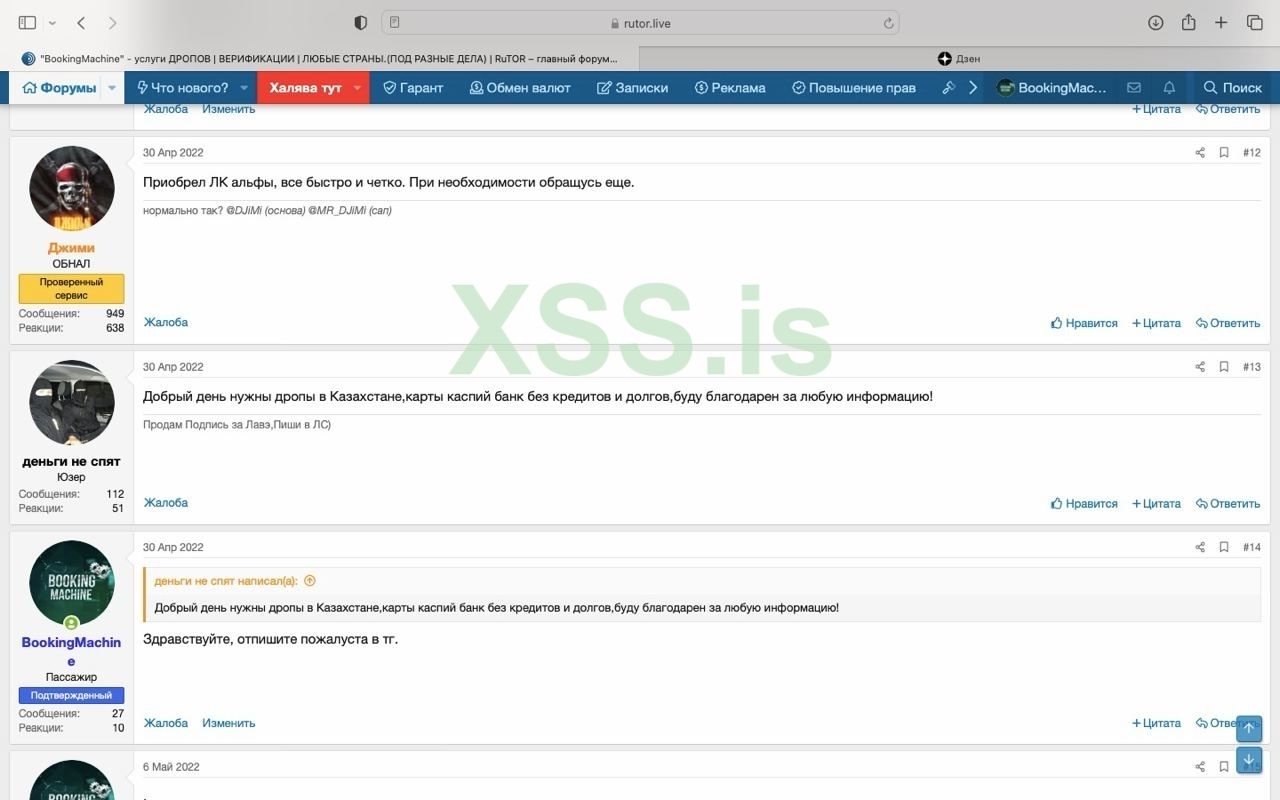1280x800 pixels.
Task: Reload the current page
Action: coord(888,23)
